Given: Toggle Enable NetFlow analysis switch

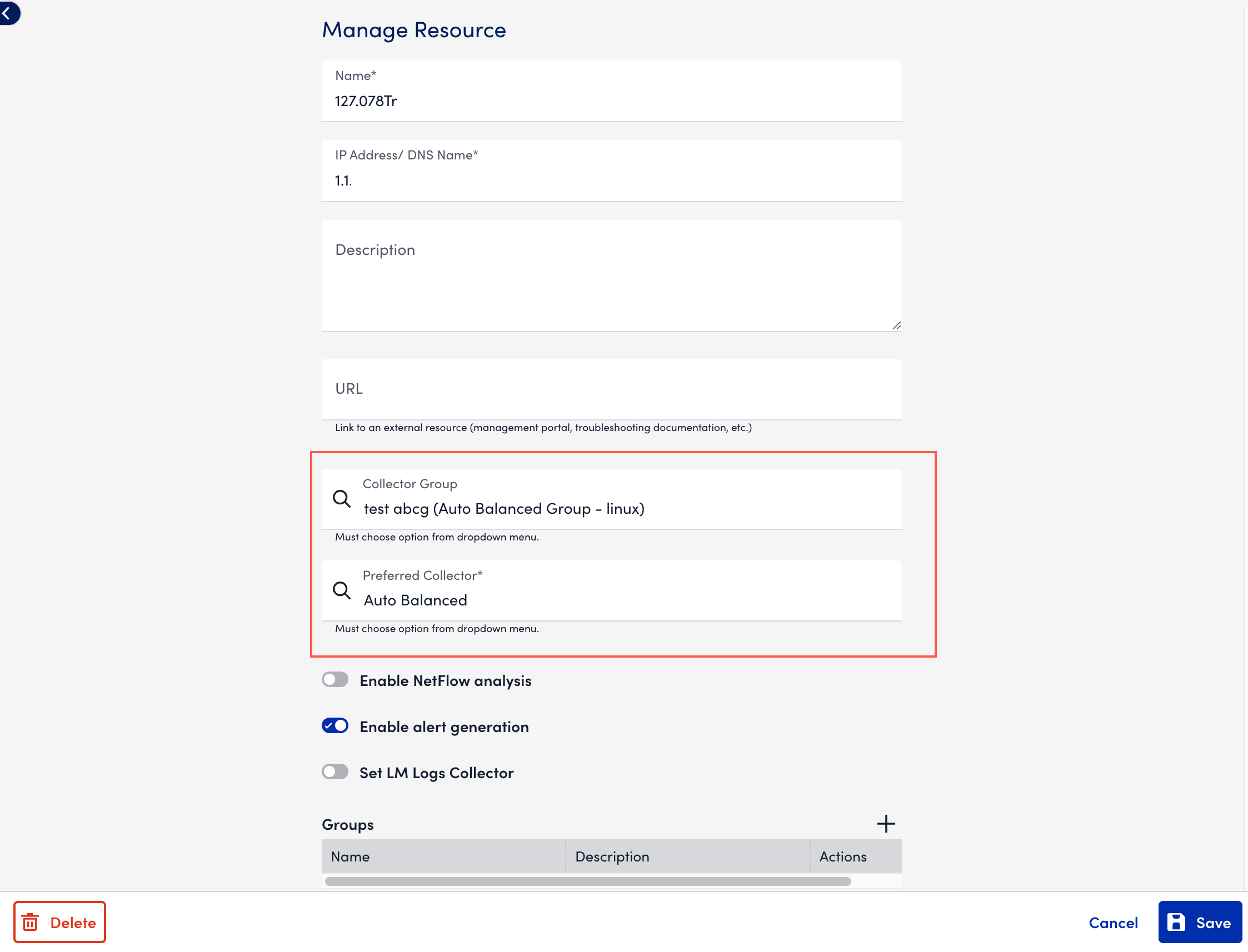Looking at the screenshot, I should pos(335,679).
